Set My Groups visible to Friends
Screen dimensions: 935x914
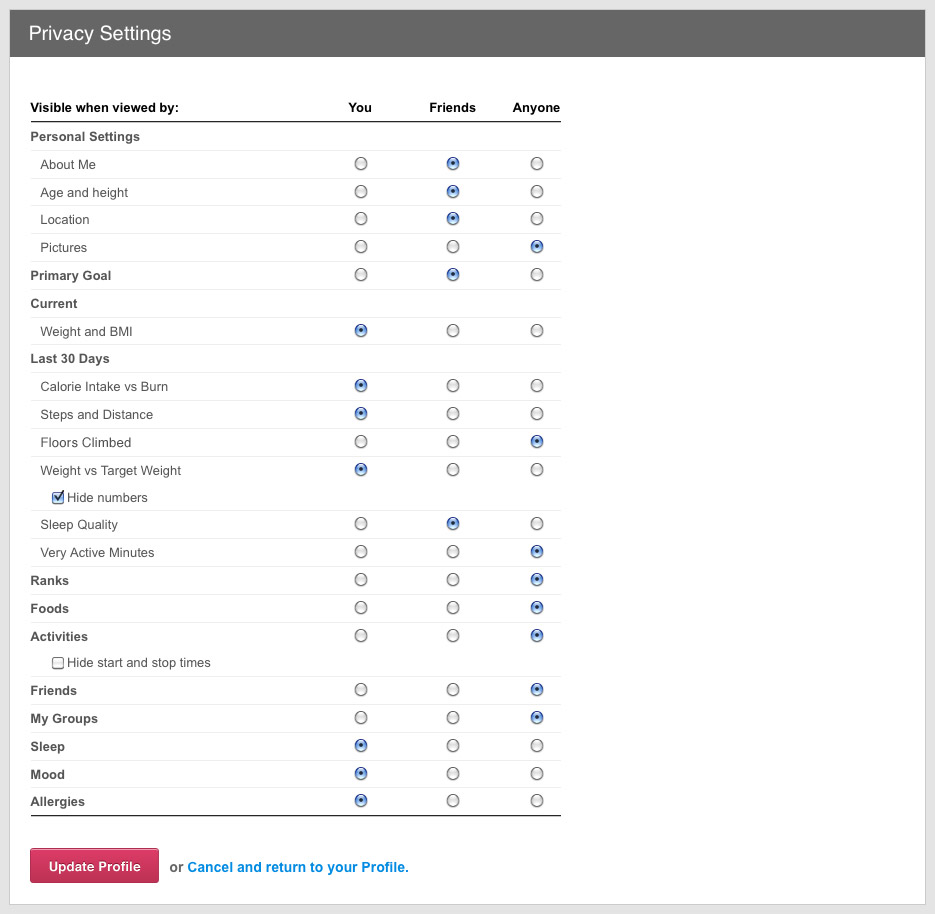pyautogui.click(x=453, y=718)
